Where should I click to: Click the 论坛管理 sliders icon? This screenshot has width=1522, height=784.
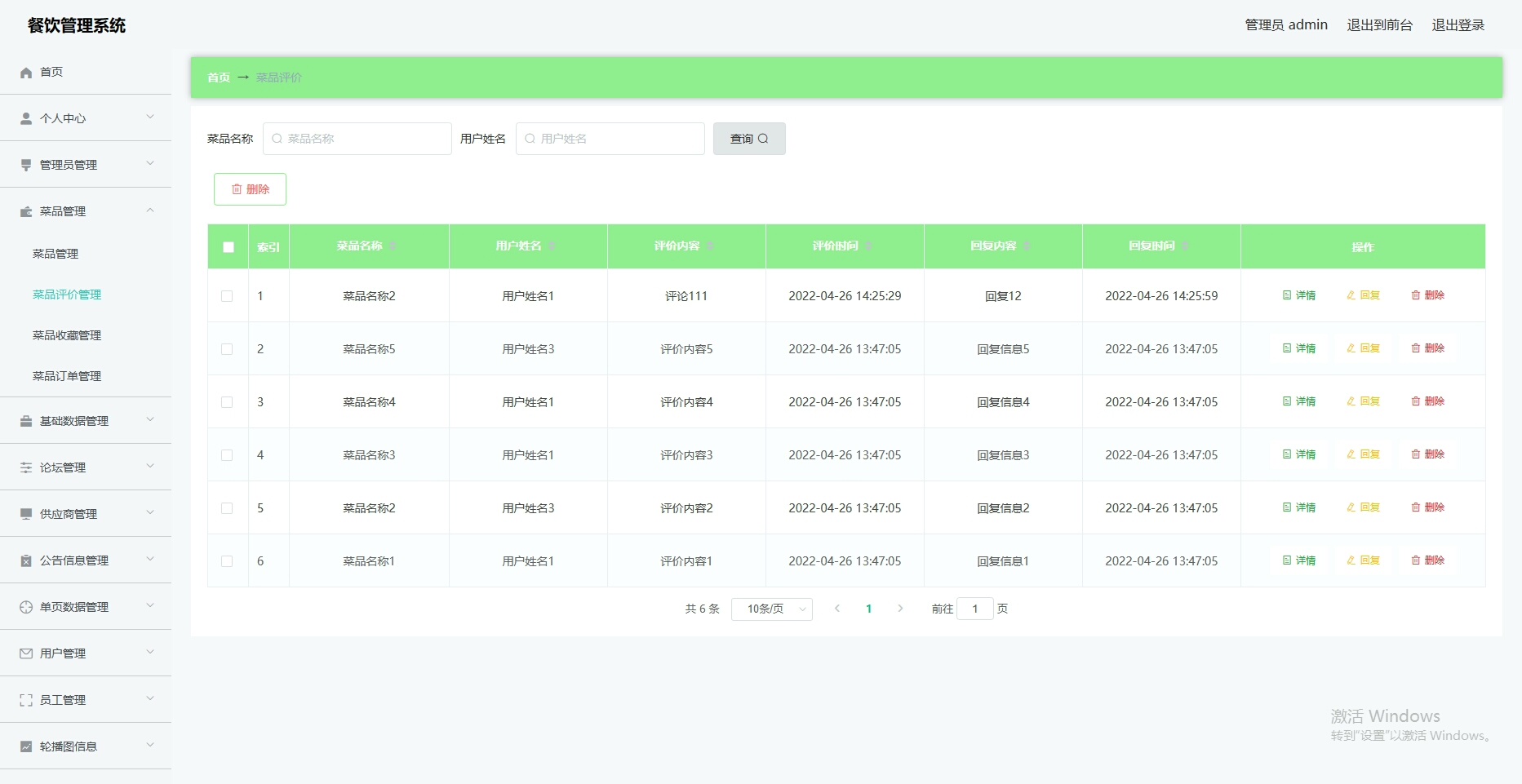[26, 468]
